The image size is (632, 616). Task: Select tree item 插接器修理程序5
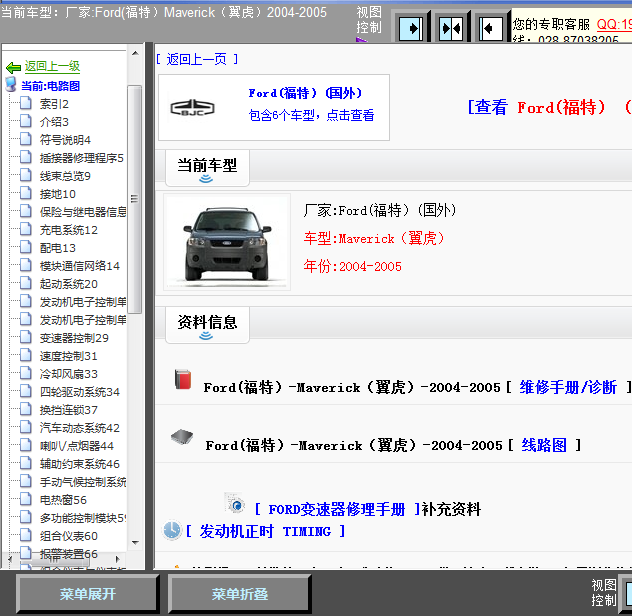coord(81,158)
